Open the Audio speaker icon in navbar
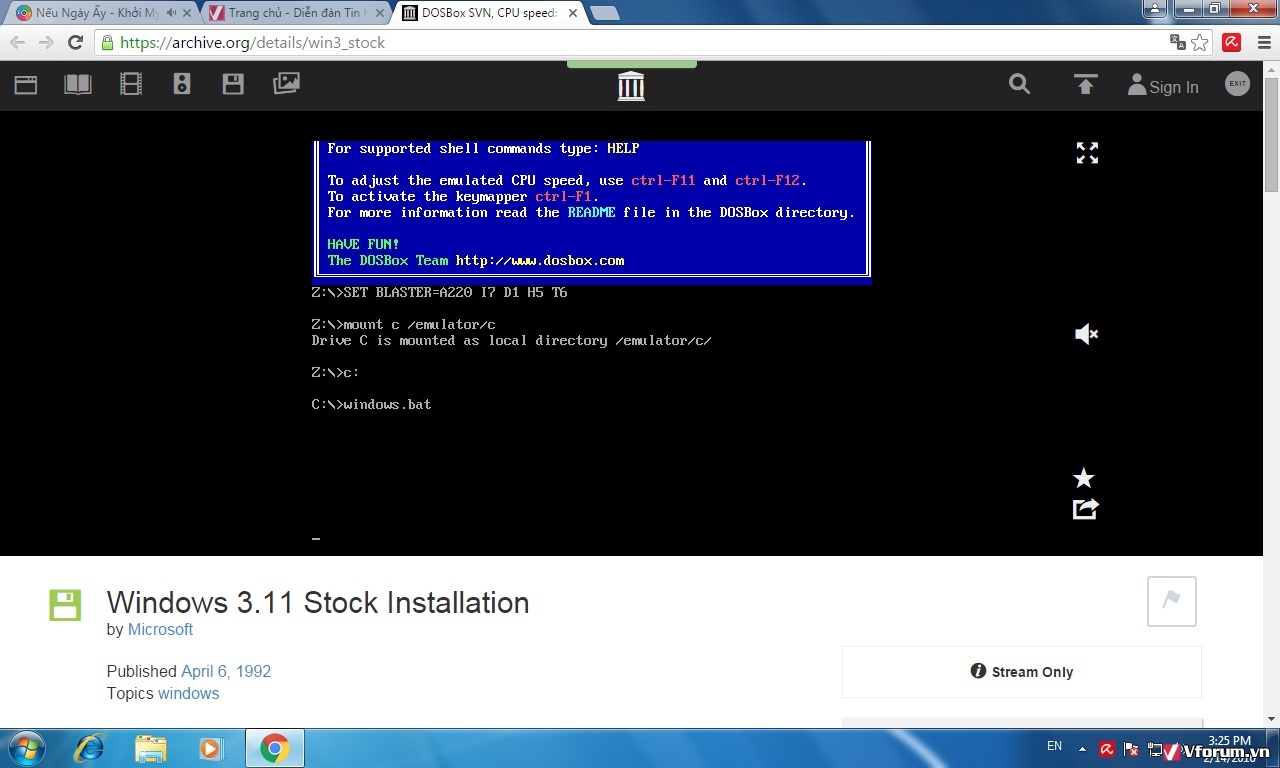Screen dimensions: 1280x768 [182, 85]
